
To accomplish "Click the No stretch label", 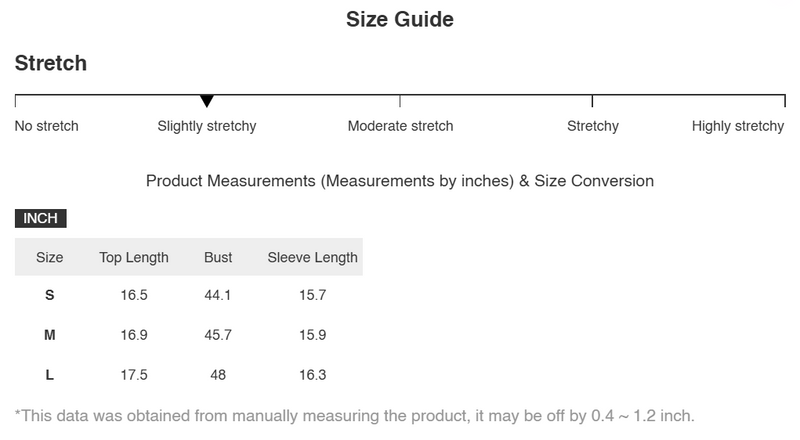I will tap(46, 126).
